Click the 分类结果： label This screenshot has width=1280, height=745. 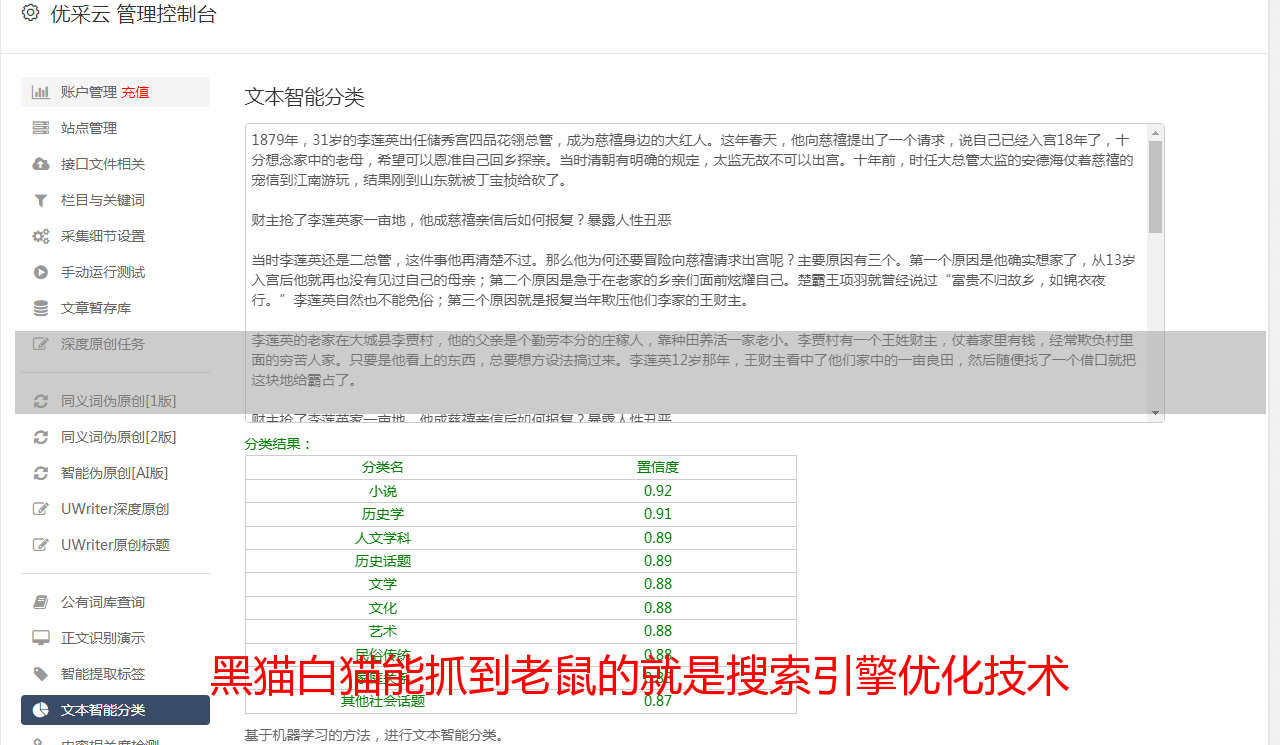pyautogui.click(x=279, y=444)
